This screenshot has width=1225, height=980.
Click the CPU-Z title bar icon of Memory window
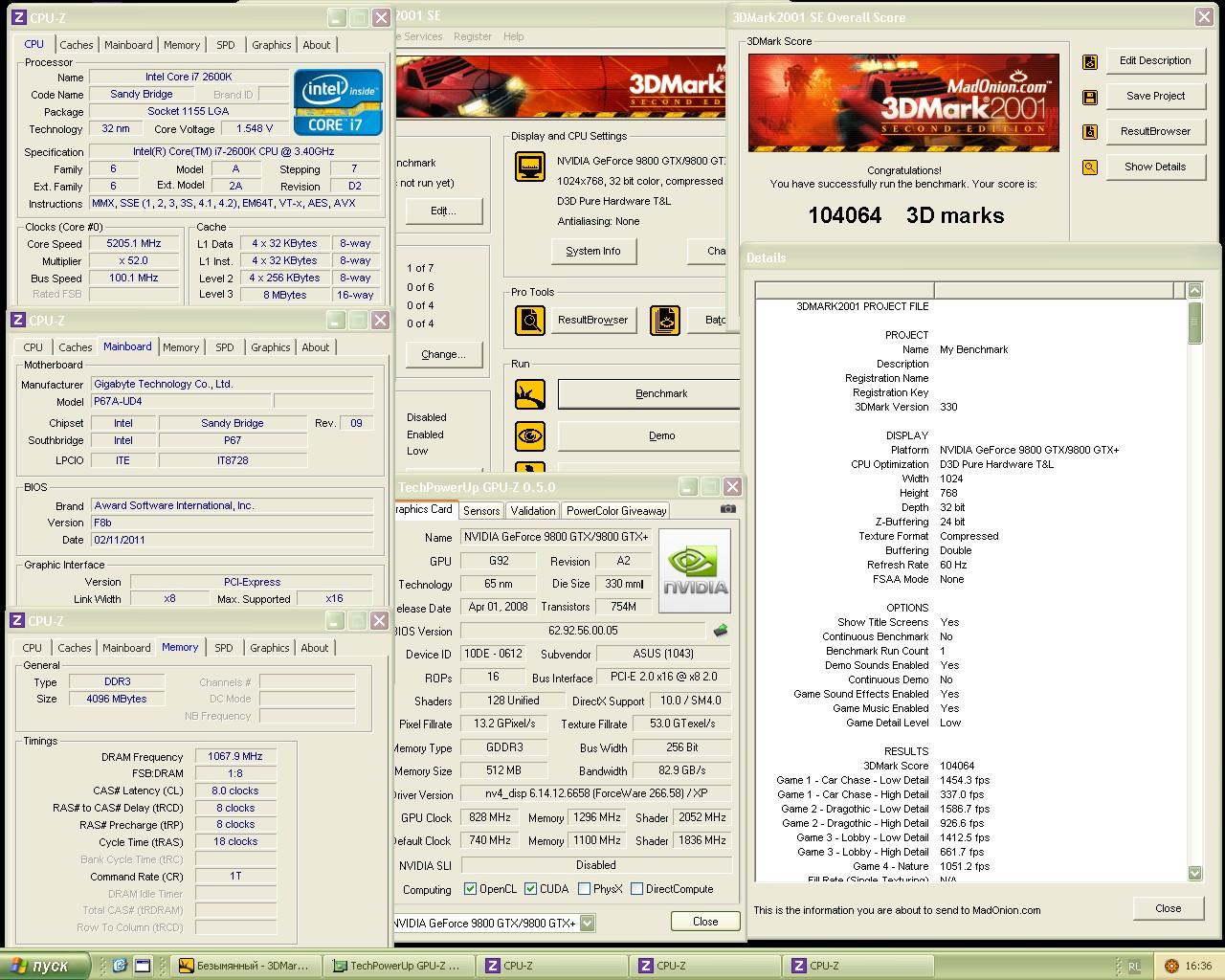17,621
